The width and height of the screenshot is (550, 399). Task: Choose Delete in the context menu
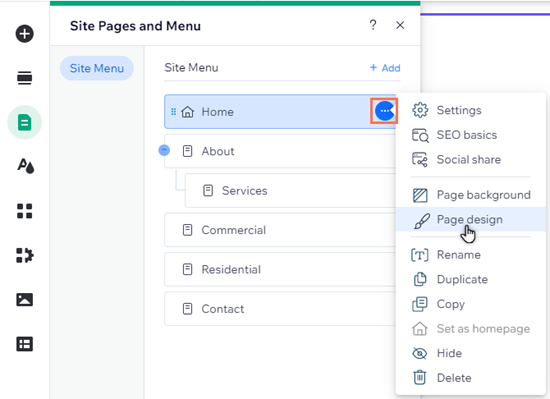471,378
